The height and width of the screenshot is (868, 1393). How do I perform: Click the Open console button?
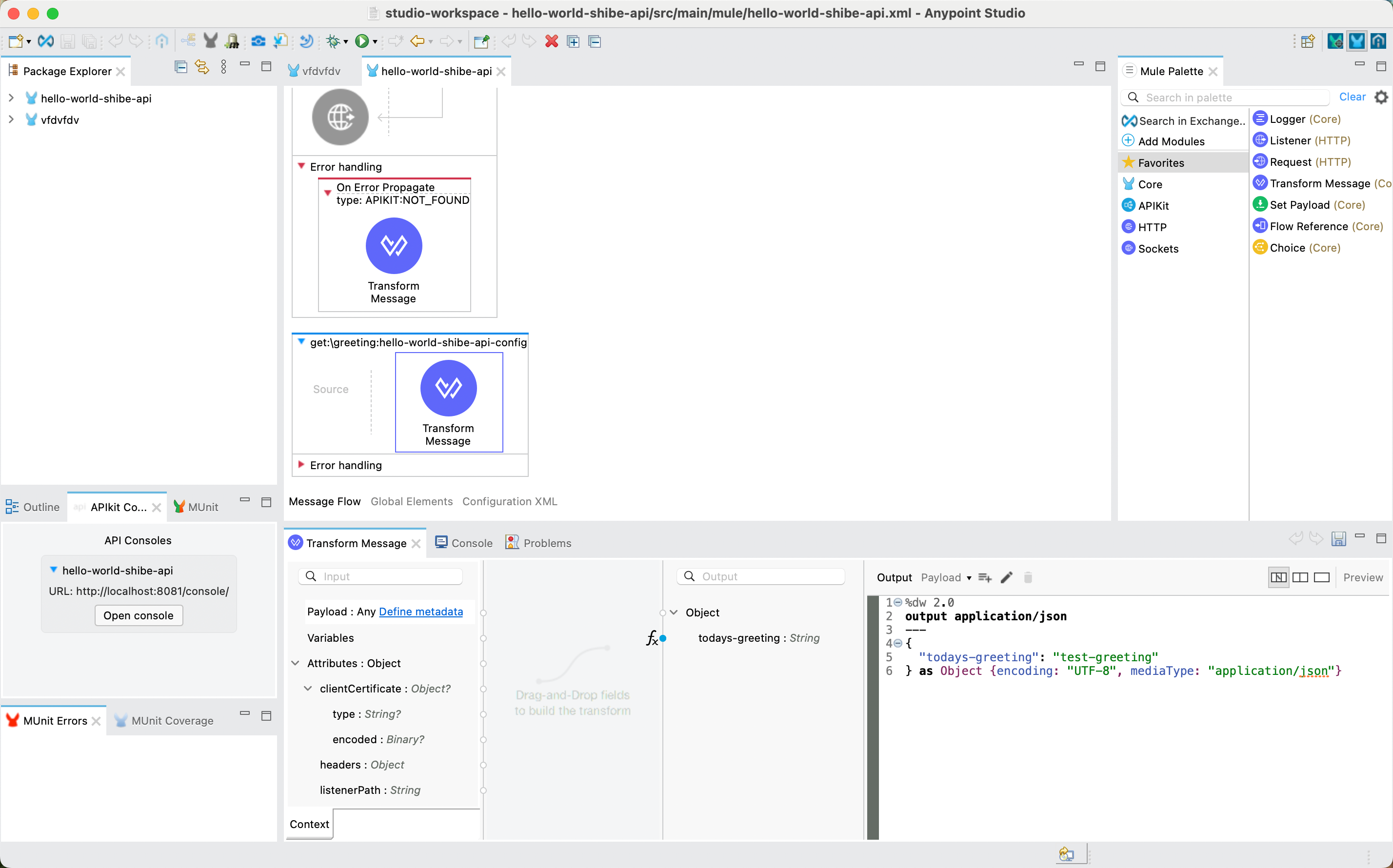[139, 615]
